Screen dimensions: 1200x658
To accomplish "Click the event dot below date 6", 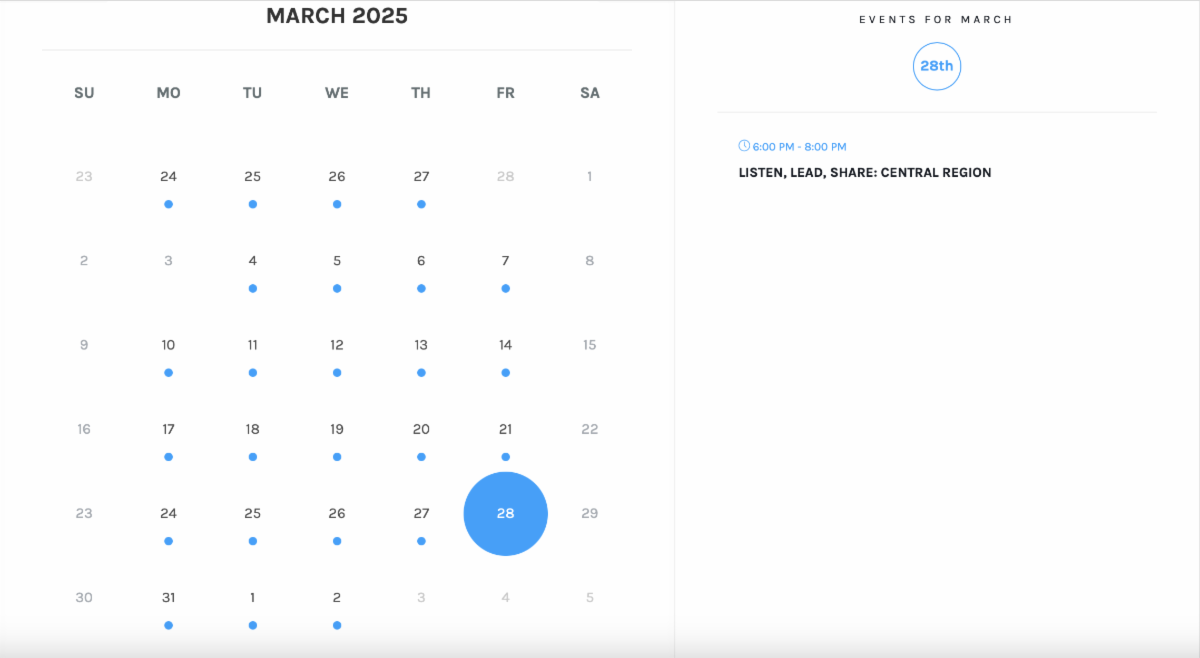I will click(x=421, y=288).
